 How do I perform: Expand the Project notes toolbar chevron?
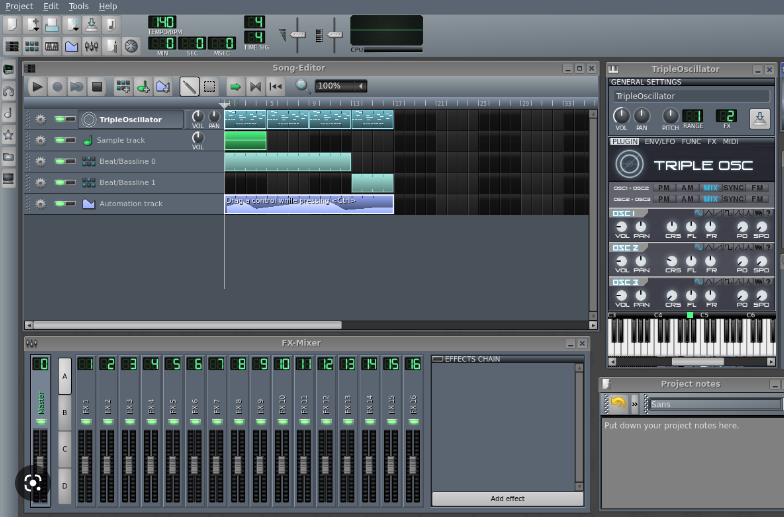coord(634,404)
